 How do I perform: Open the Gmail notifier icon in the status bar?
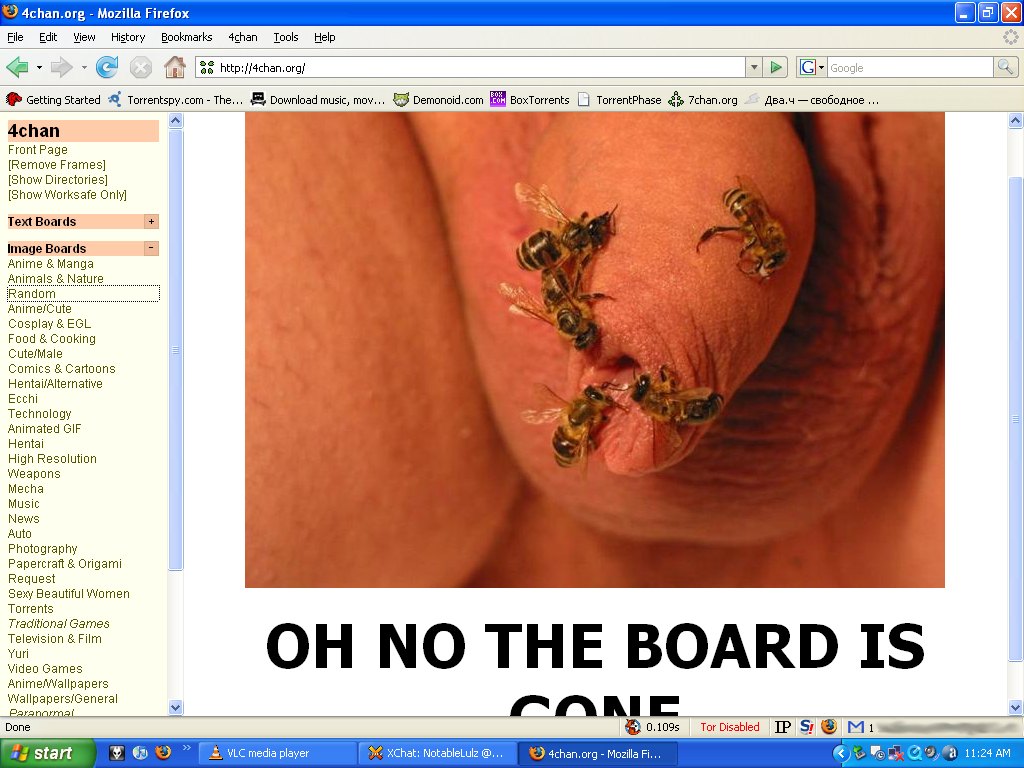(x=856, y=727)
